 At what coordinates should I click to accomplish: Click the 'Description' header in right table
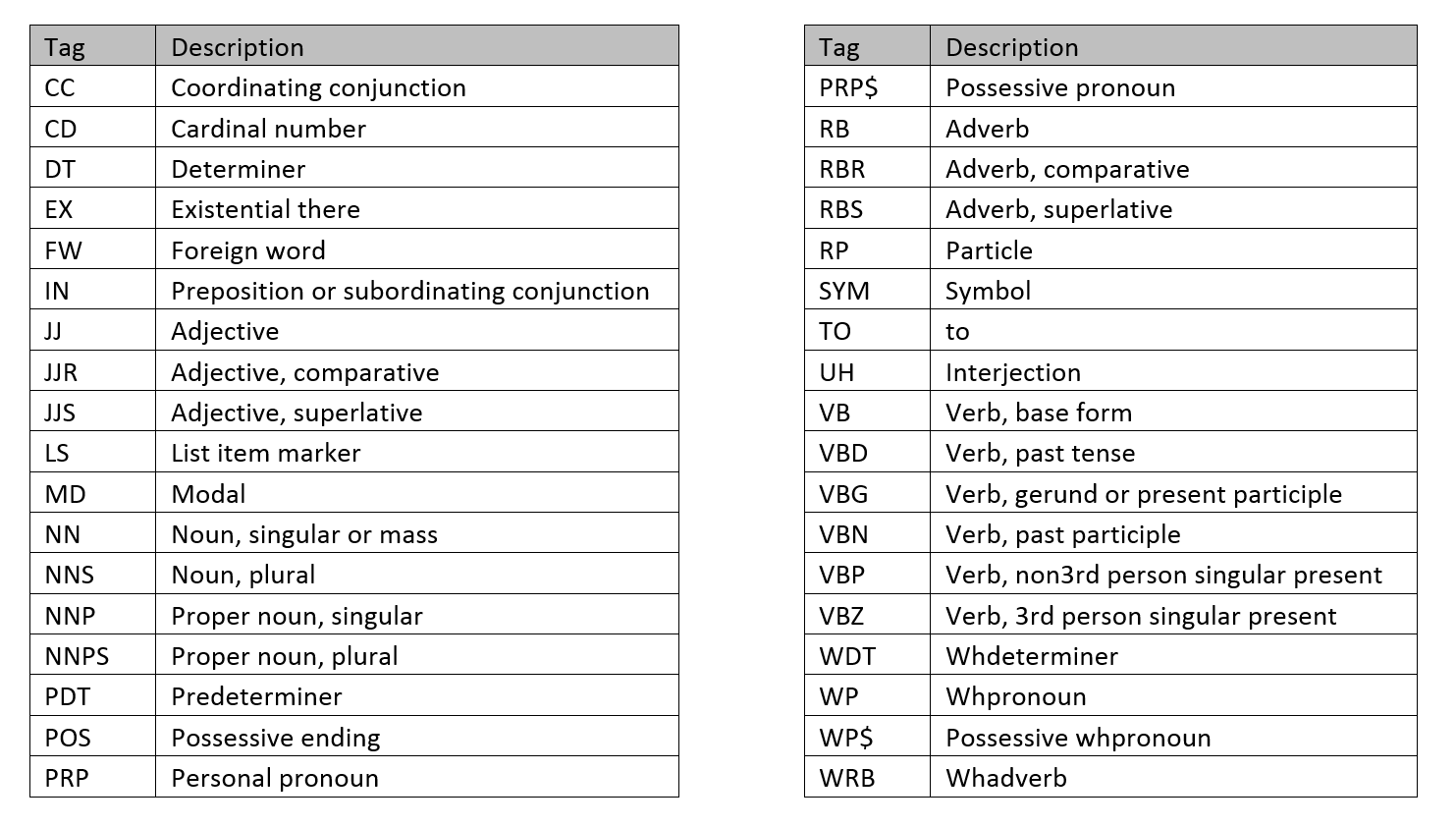[1011, 47]
